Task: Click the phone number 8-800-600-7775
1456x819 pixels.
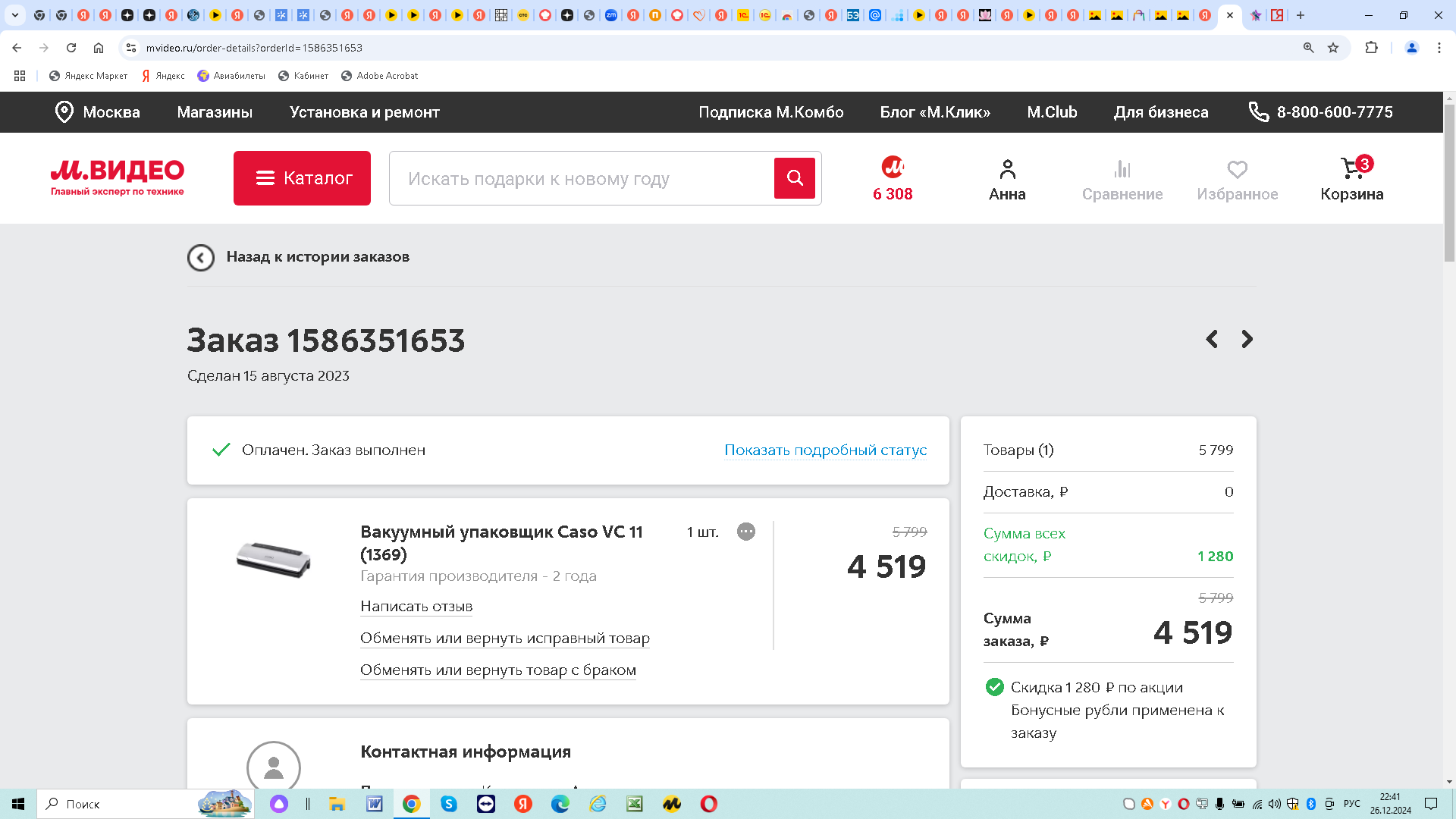Action: click(x=1320, y=112)
